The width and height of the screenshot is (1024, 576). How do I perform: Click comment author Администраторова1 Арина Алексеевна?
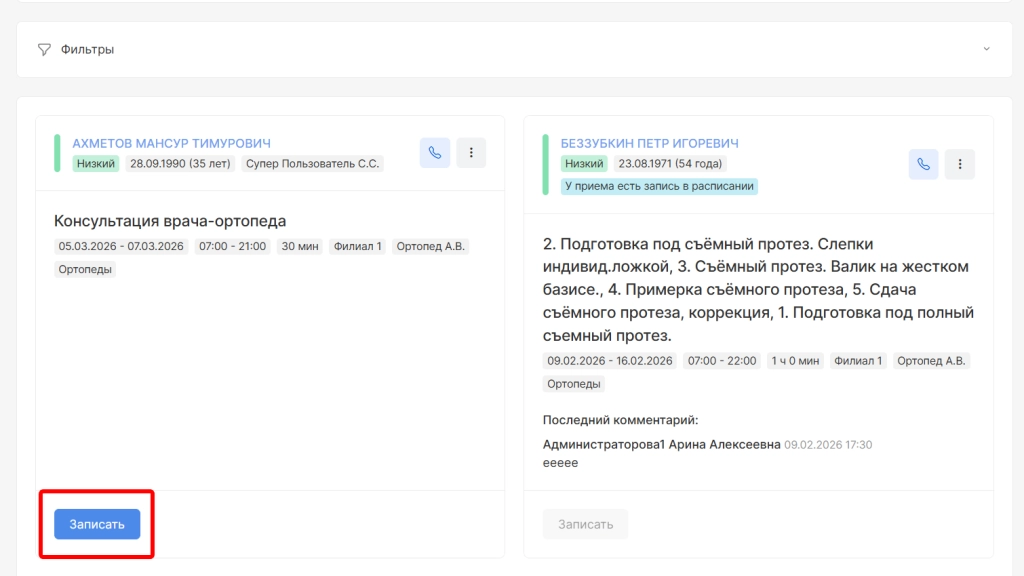point(661,444)
